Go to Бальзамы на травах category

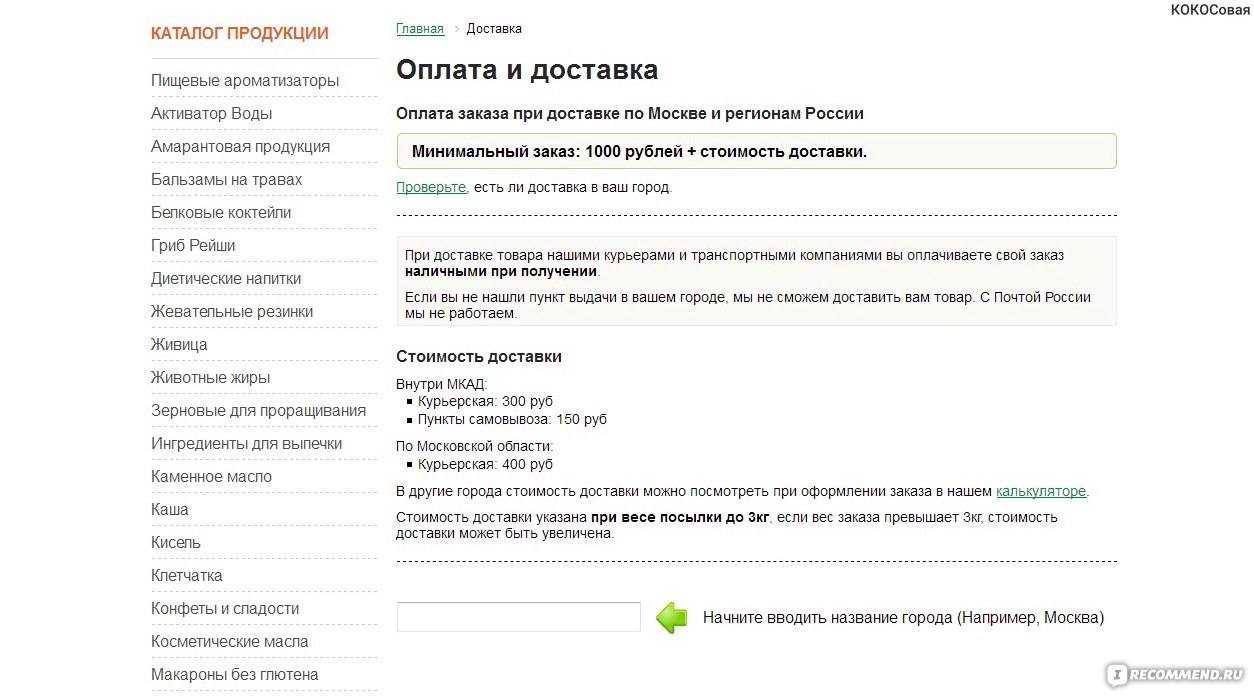click(x=226, y=180)
